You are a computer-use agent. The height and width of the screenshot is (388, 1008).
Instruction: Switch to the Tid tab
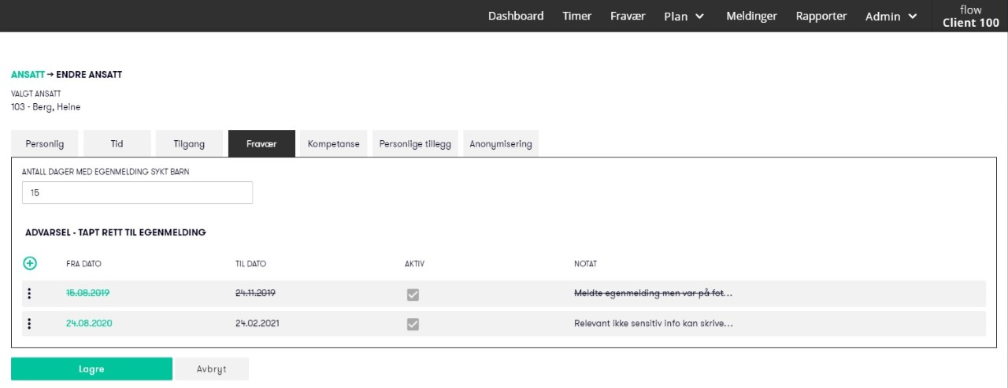tap(117, 144)
